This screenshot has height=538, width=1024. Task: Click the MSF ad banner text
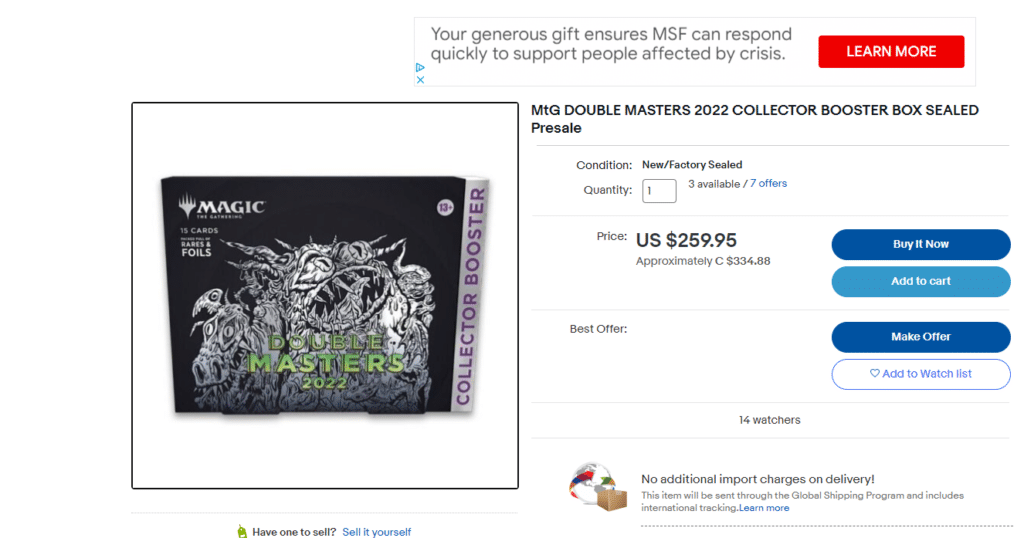(611, 44)
